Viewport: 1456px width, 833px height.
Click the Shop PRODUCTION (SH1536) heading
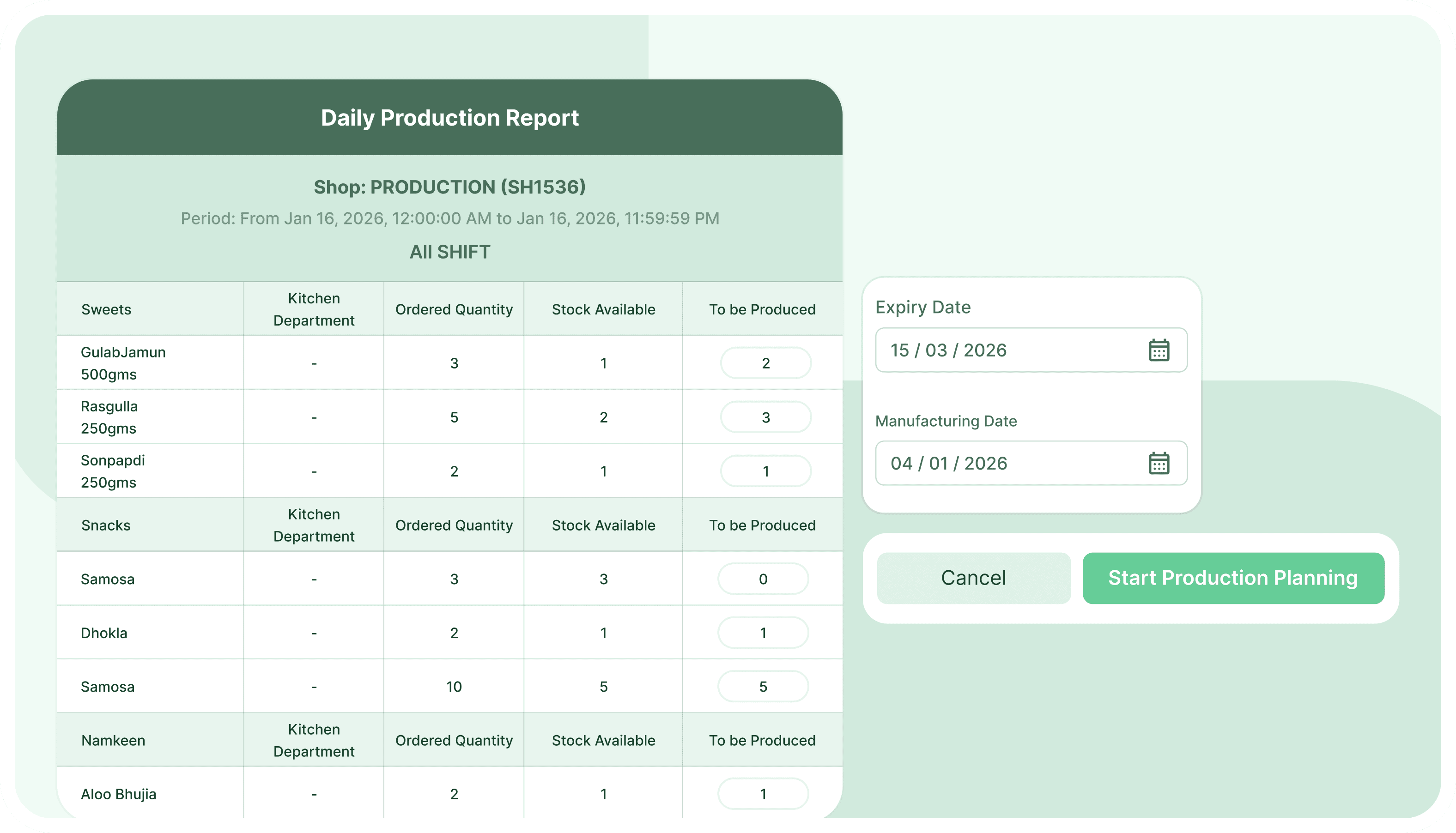tap(450, 187)
